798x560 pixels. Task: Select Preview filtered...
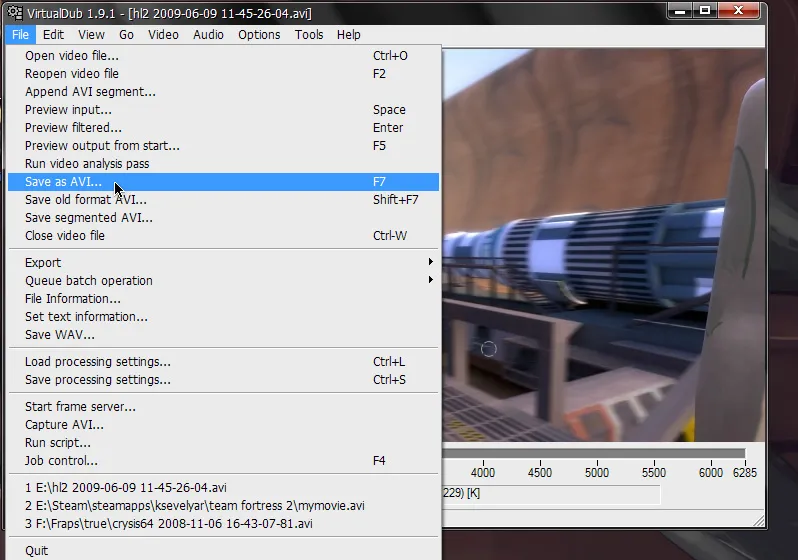point(223,128)
